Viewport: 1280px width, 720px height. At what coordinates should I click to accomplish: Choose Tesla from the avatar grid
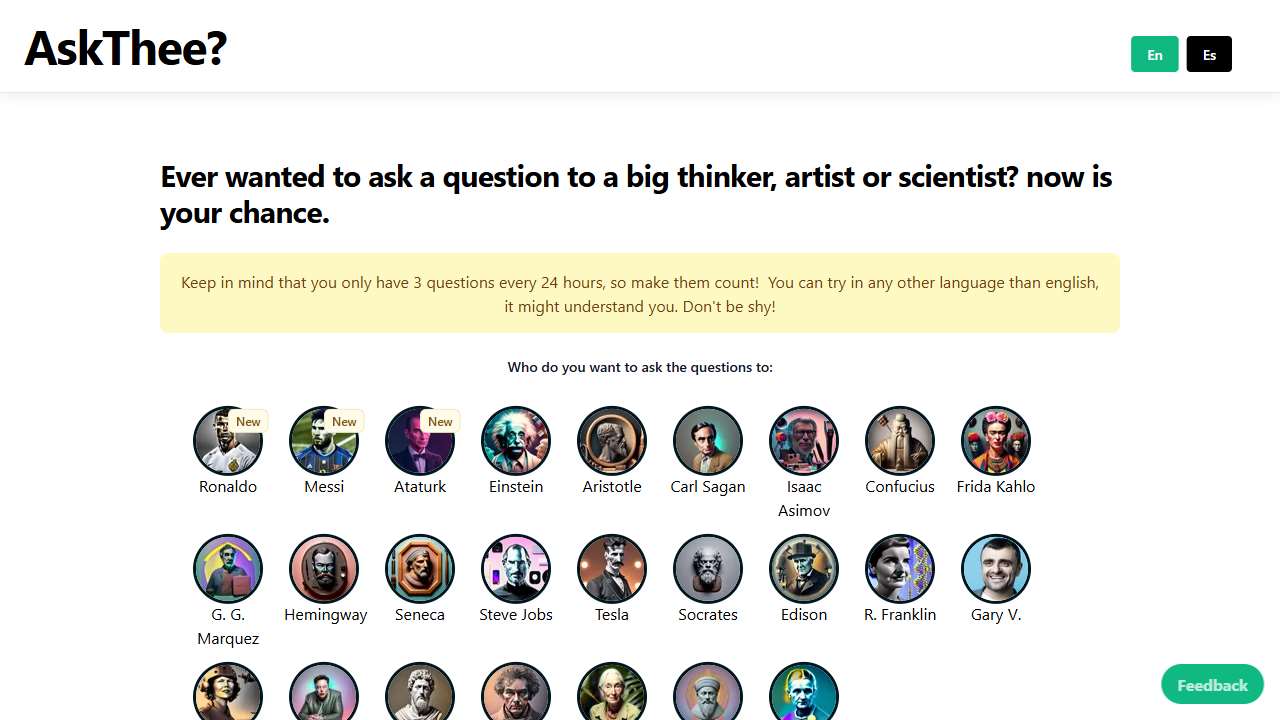pyautogui.click(x=611, y=568)
